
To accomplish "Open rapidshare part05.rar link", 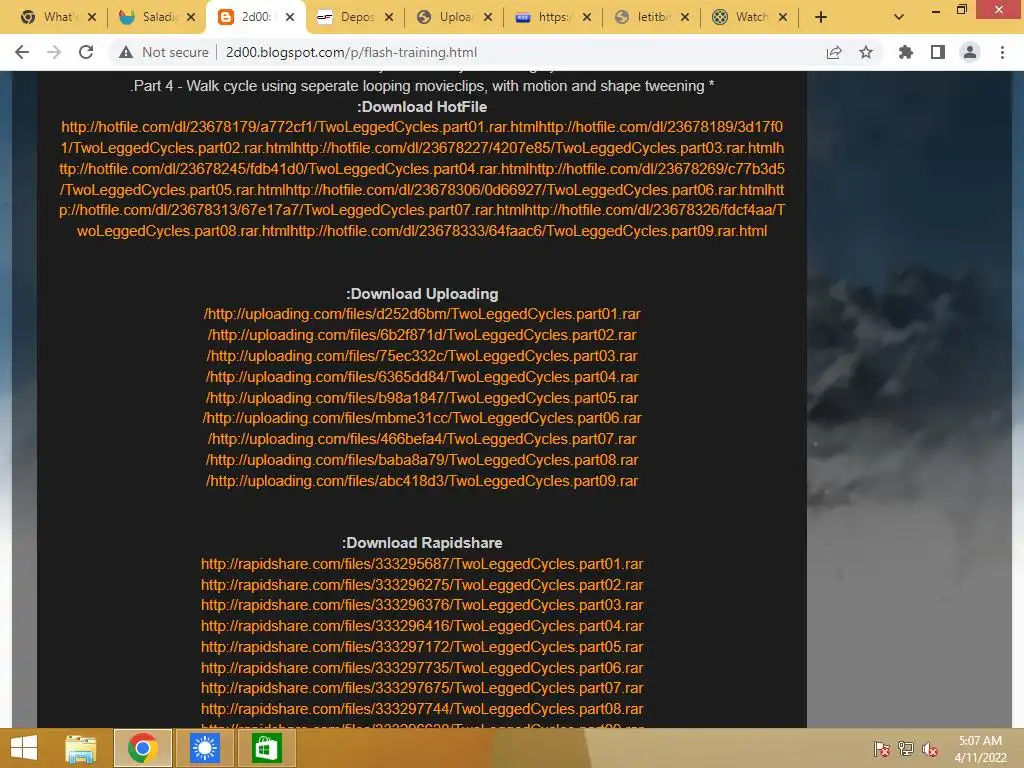I will pos(422,647).
